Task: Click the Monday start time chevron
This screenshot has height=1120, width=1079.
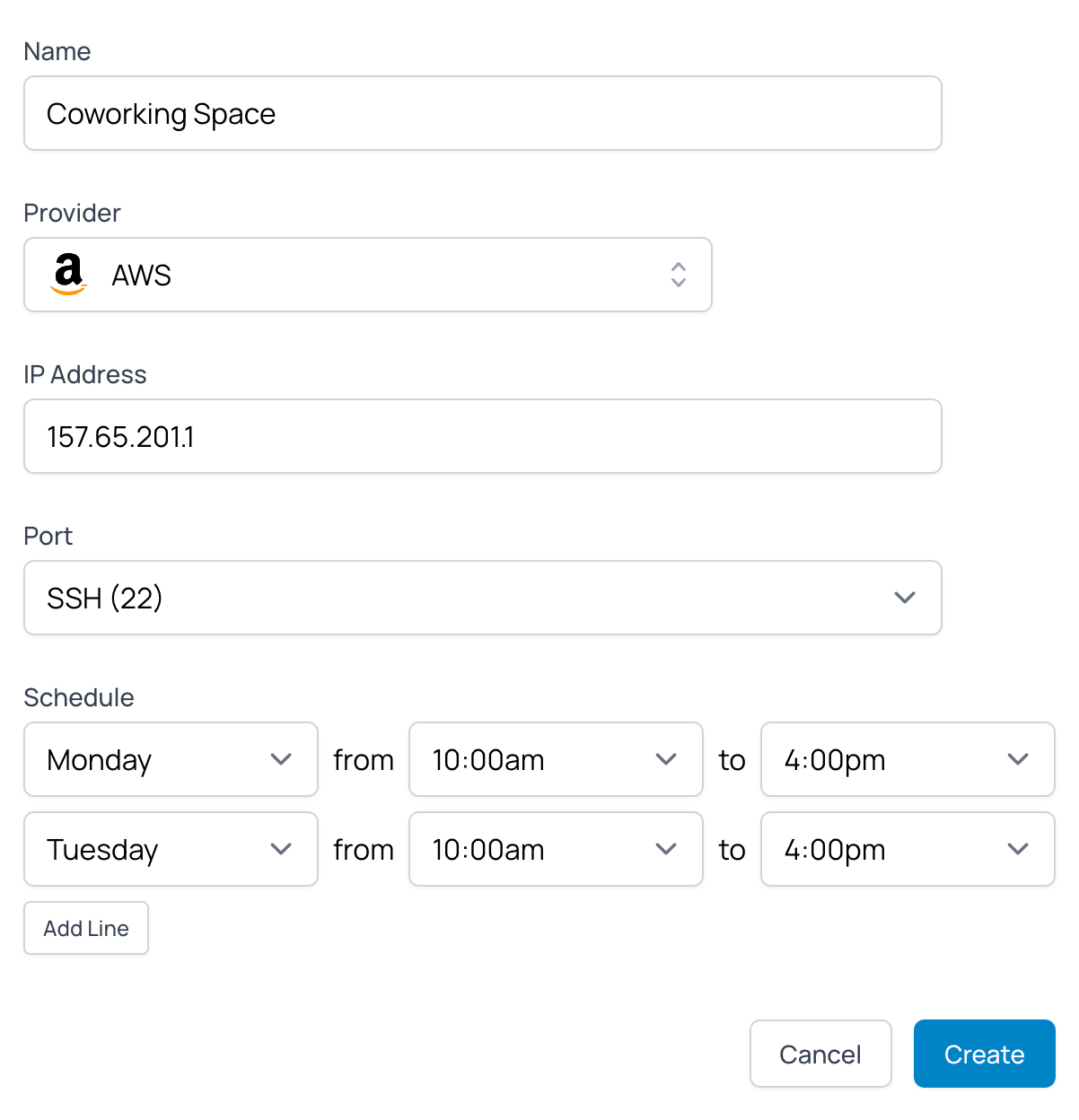Action: [x=666, y=759]
